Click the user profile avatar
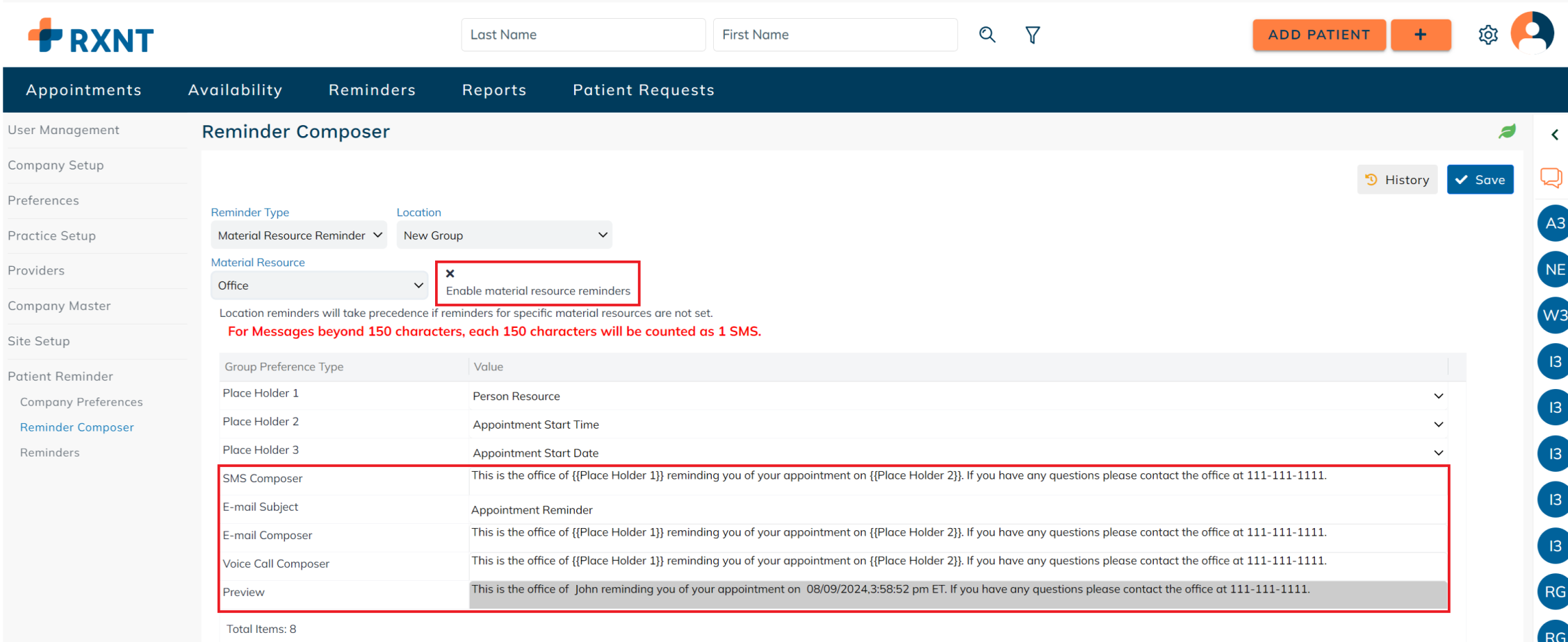Viewport: 1568px width, 642px height. [1532, 32]
